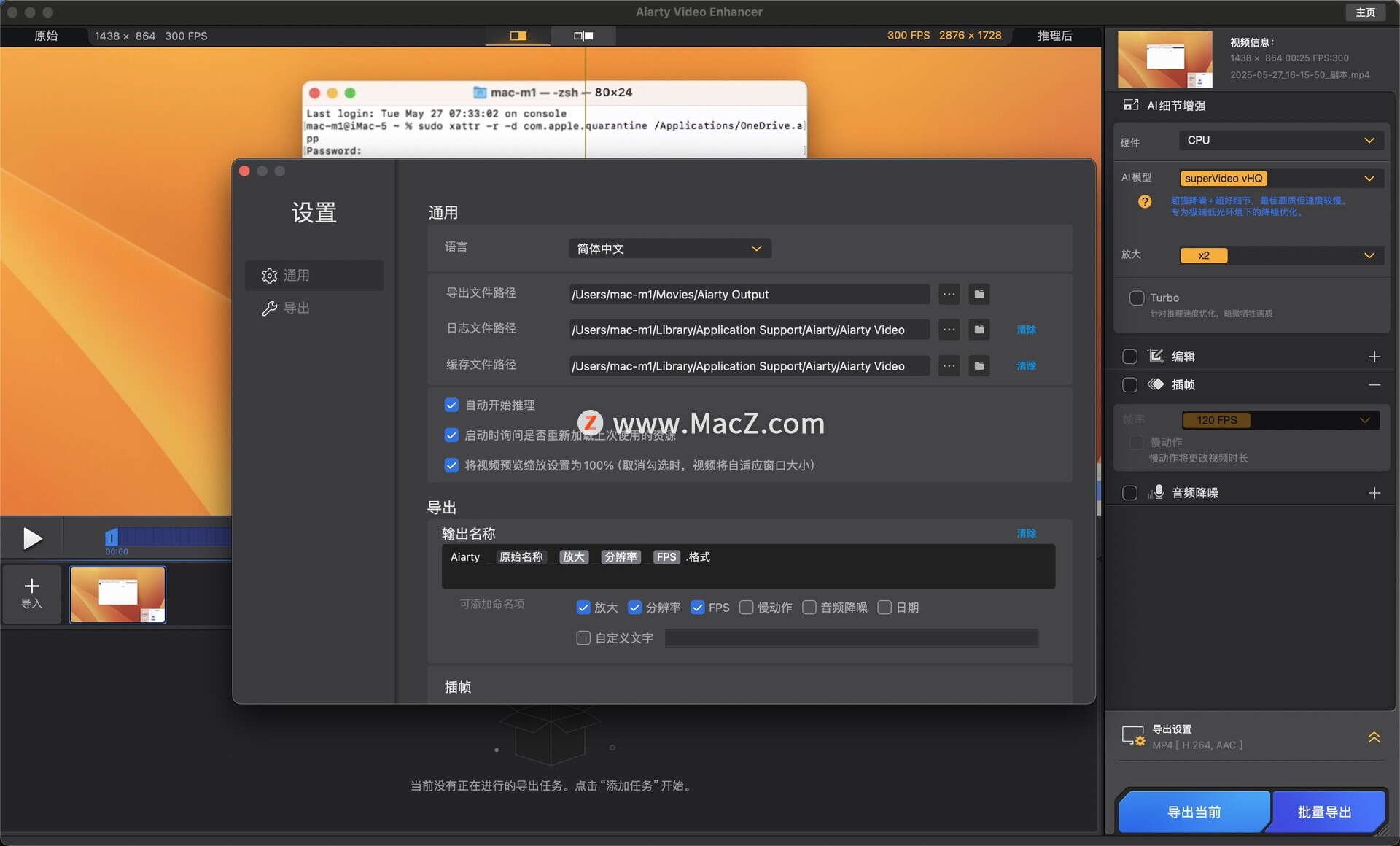Toggle the reload-last-resources-on-startup checkbox
This screenshot has width=1400, height=846.
451,435
